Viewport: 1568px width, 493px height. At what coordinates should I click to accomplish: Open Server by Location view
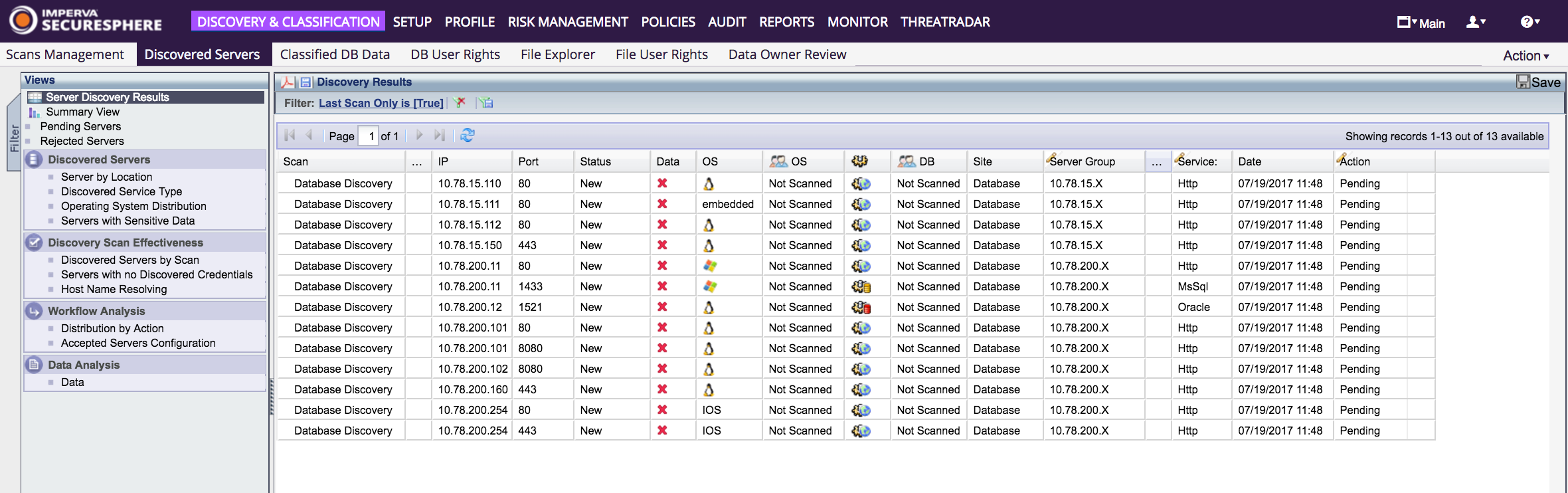[x=106, y=177]
